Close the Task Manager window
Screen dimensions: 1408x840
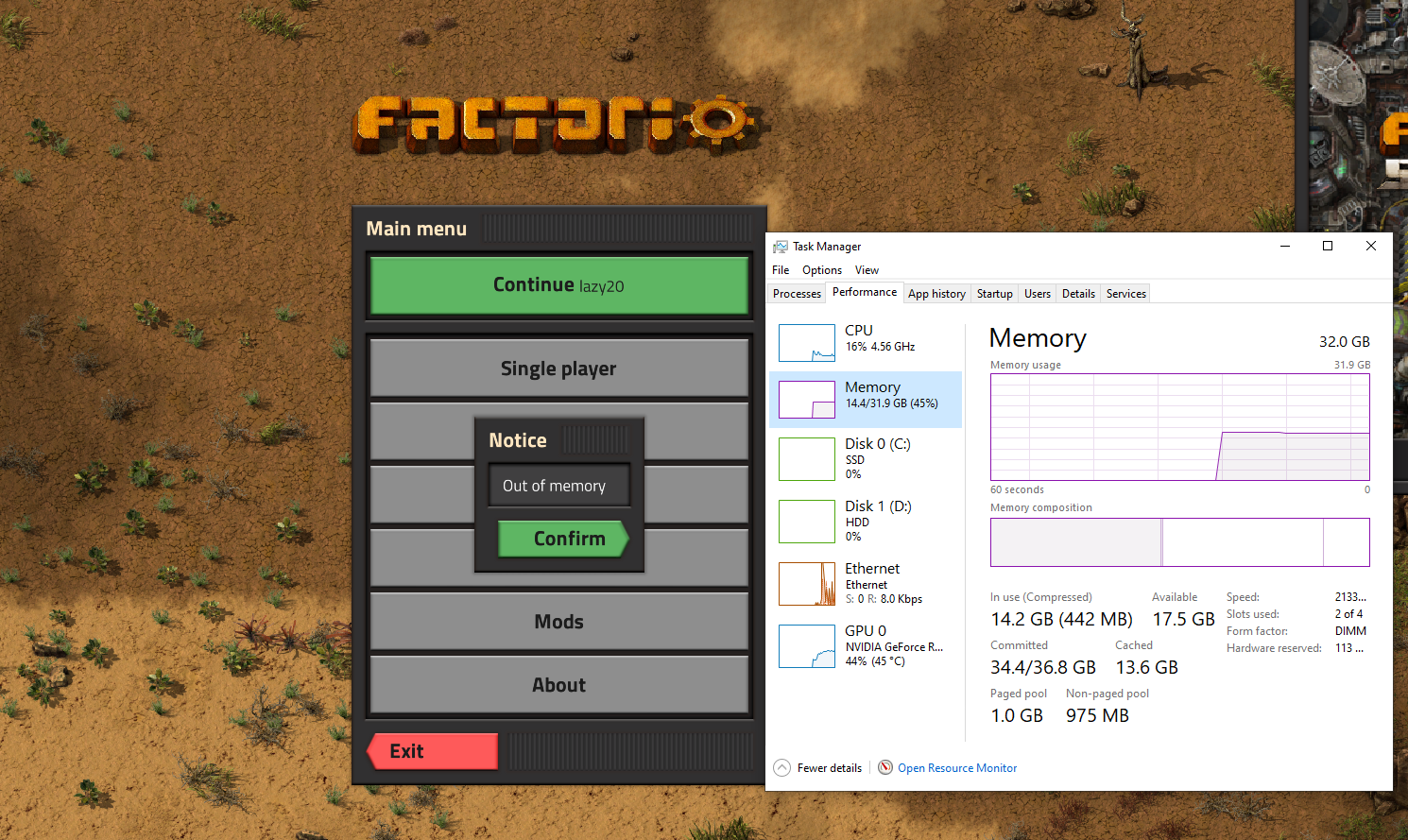point(1370,246)
